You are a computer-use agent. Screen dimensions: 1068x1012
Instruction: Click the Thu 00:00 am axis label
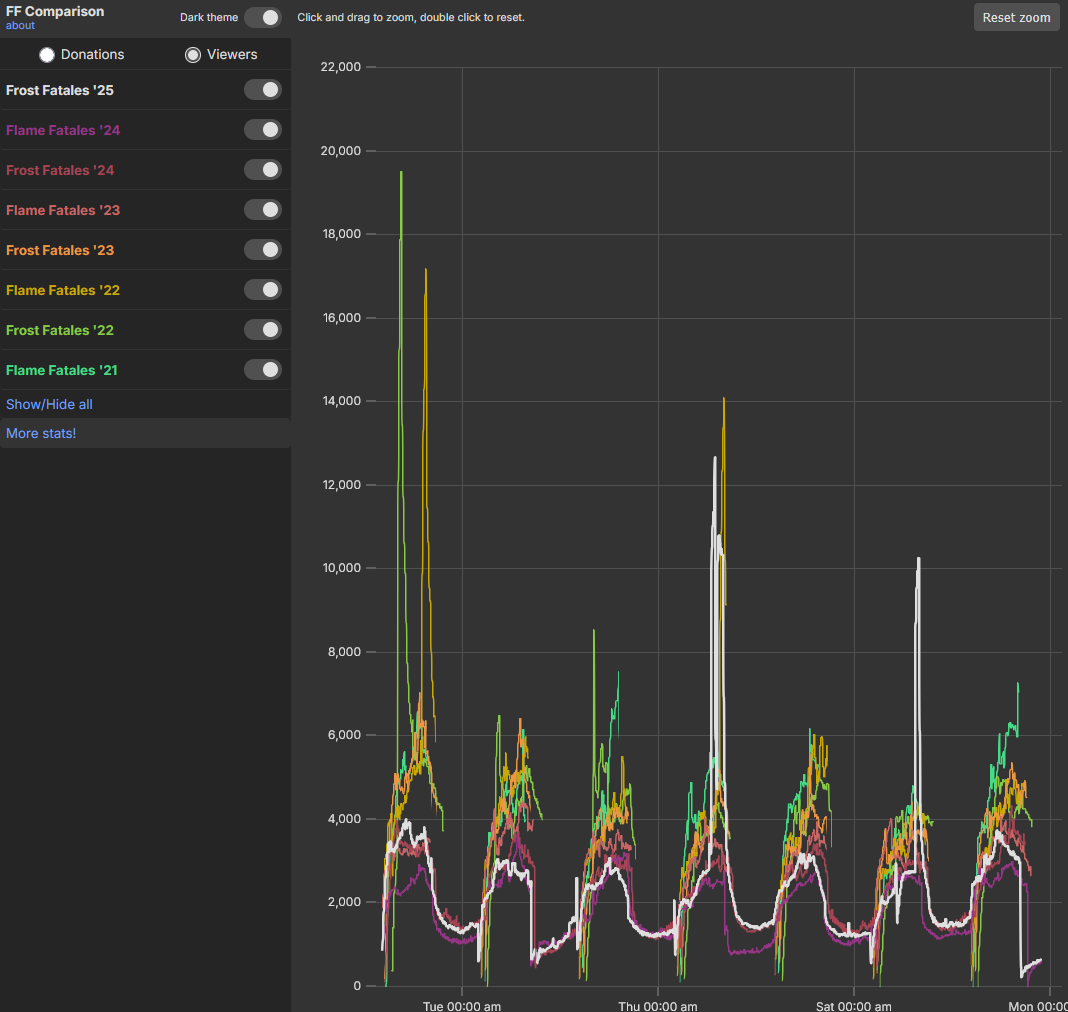658,1006
